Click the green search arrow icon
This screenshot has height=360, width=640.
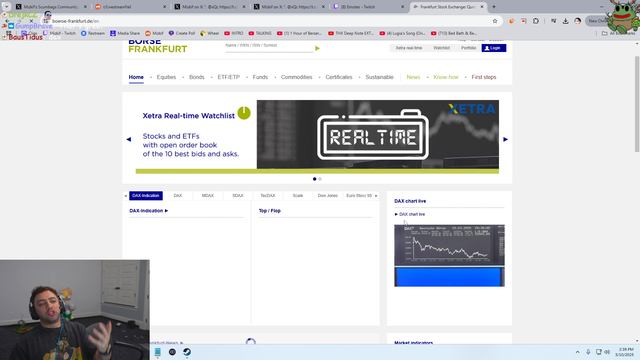[317, 48]
